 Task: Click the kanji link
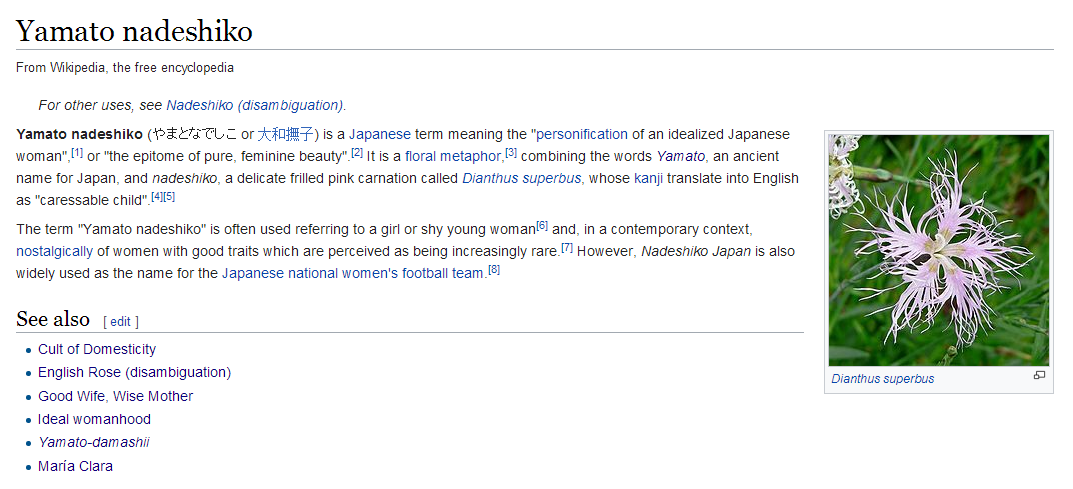point(649,179)
